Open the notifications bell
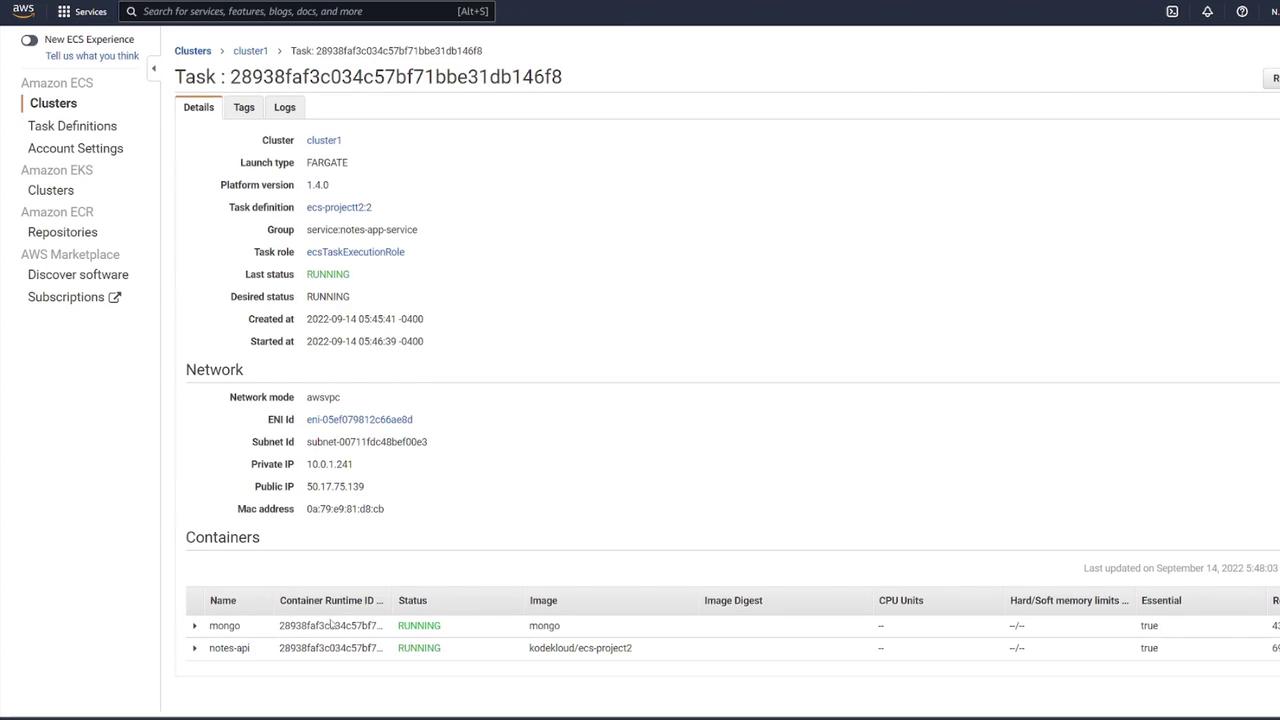Viewport: 1280px width, 720px height. click(1207, 12)
